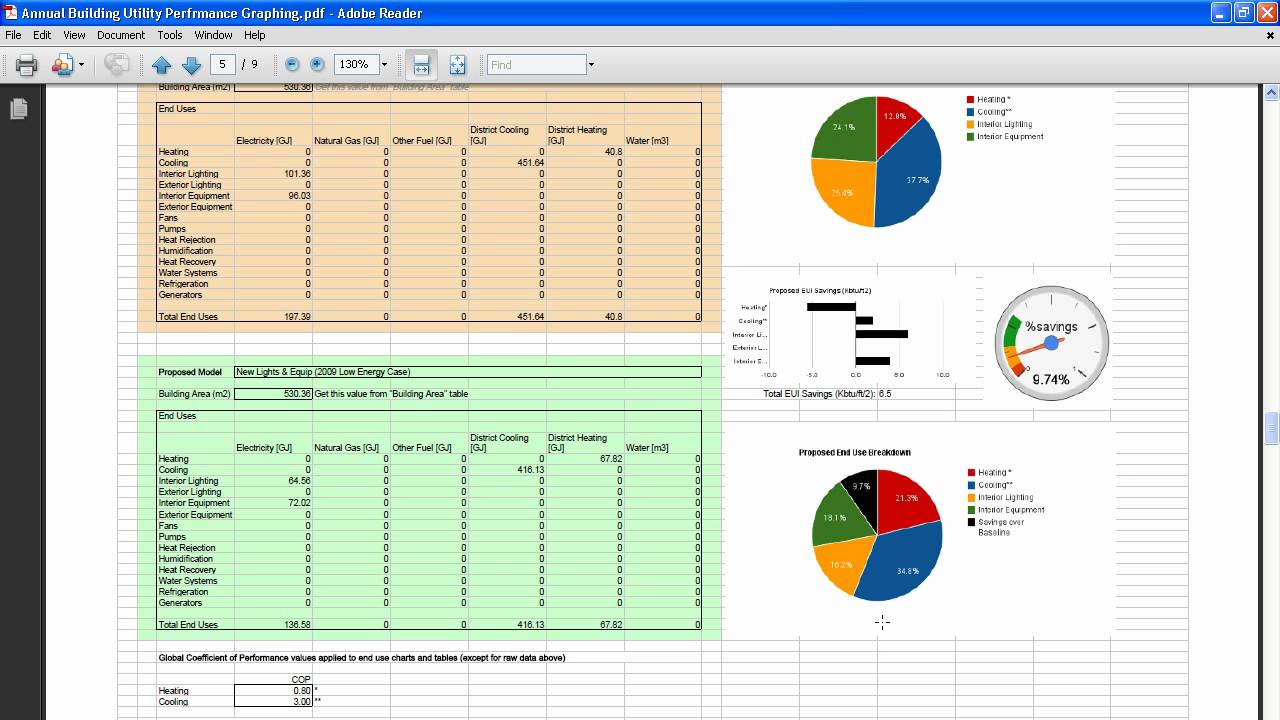Click the Print icon
The image size is (1280, 720).
click(25, 64)
